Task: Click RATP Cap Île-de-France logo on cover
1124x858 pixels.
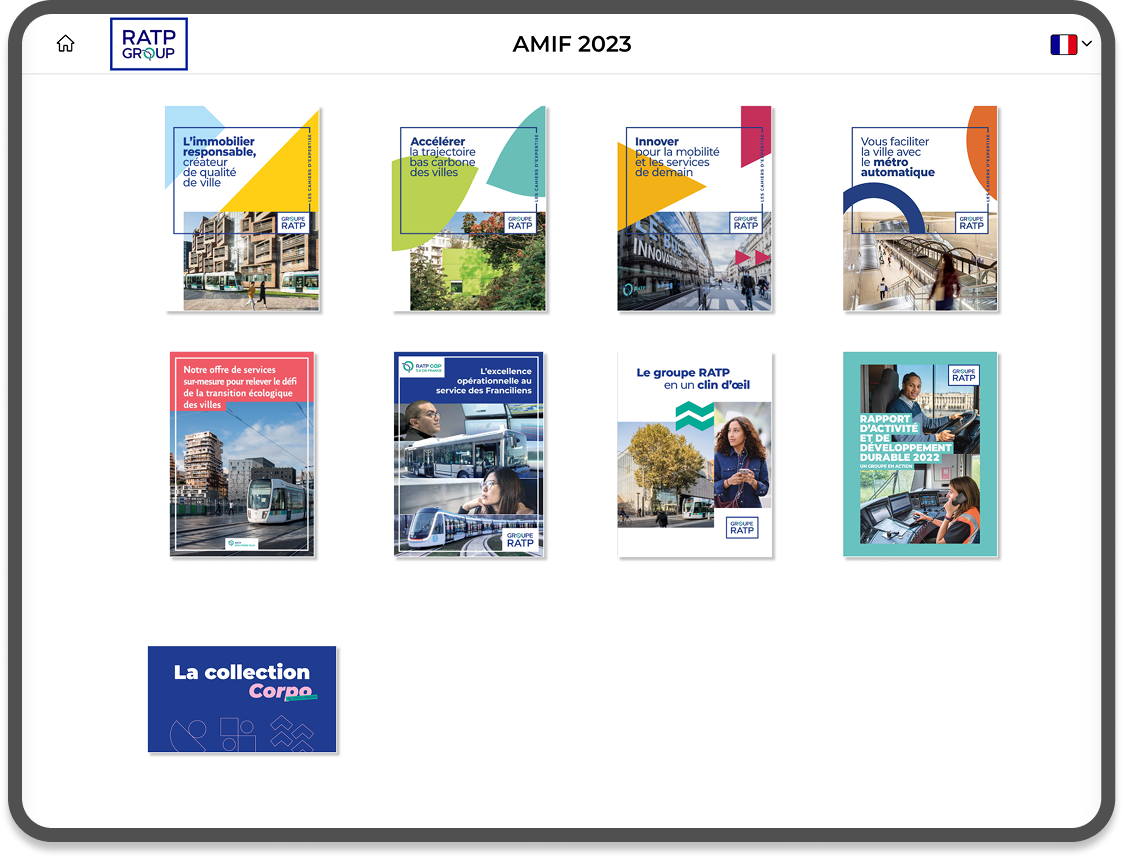Action: click(422, 367)
